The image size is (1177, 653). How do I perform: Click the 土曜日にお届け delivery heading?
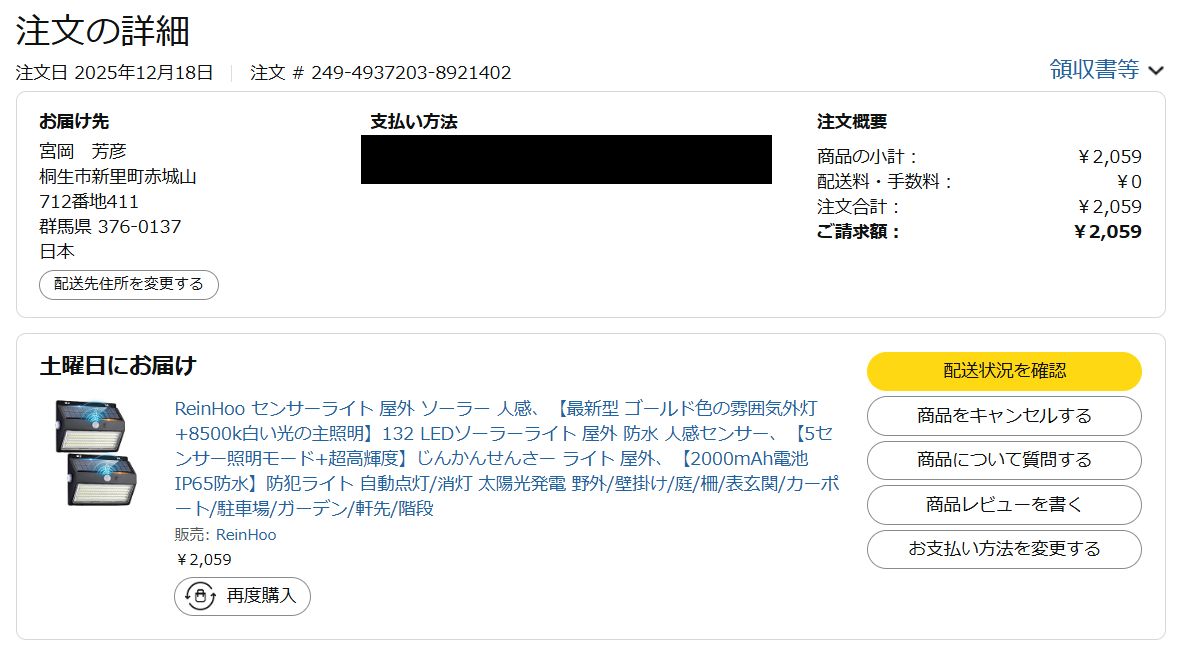[x=118, y=365]
